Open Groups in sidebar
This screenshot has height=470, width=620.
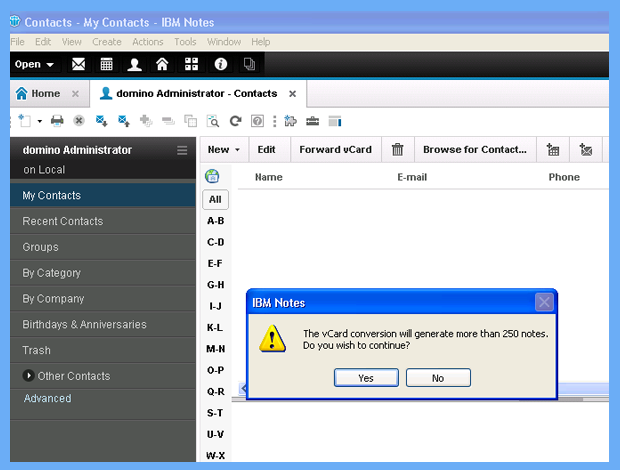103,247
